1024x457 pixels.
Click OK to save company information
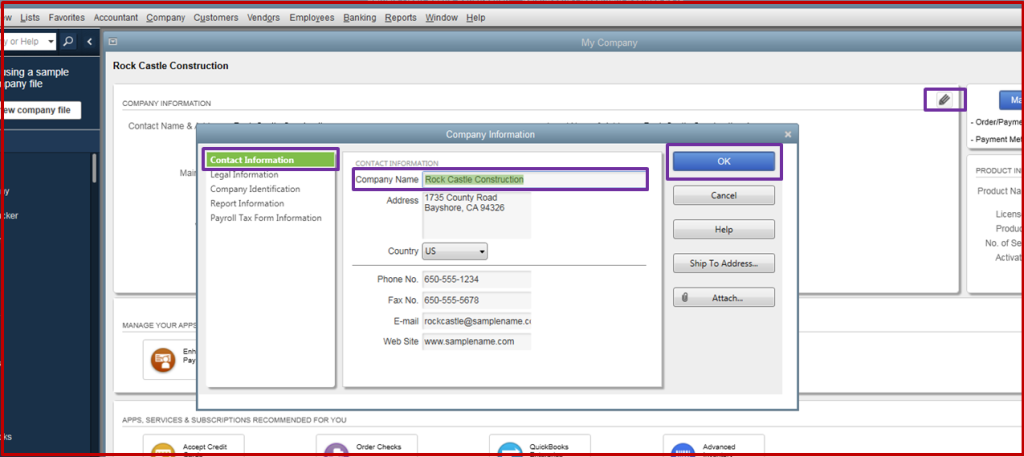coord(724,161)
